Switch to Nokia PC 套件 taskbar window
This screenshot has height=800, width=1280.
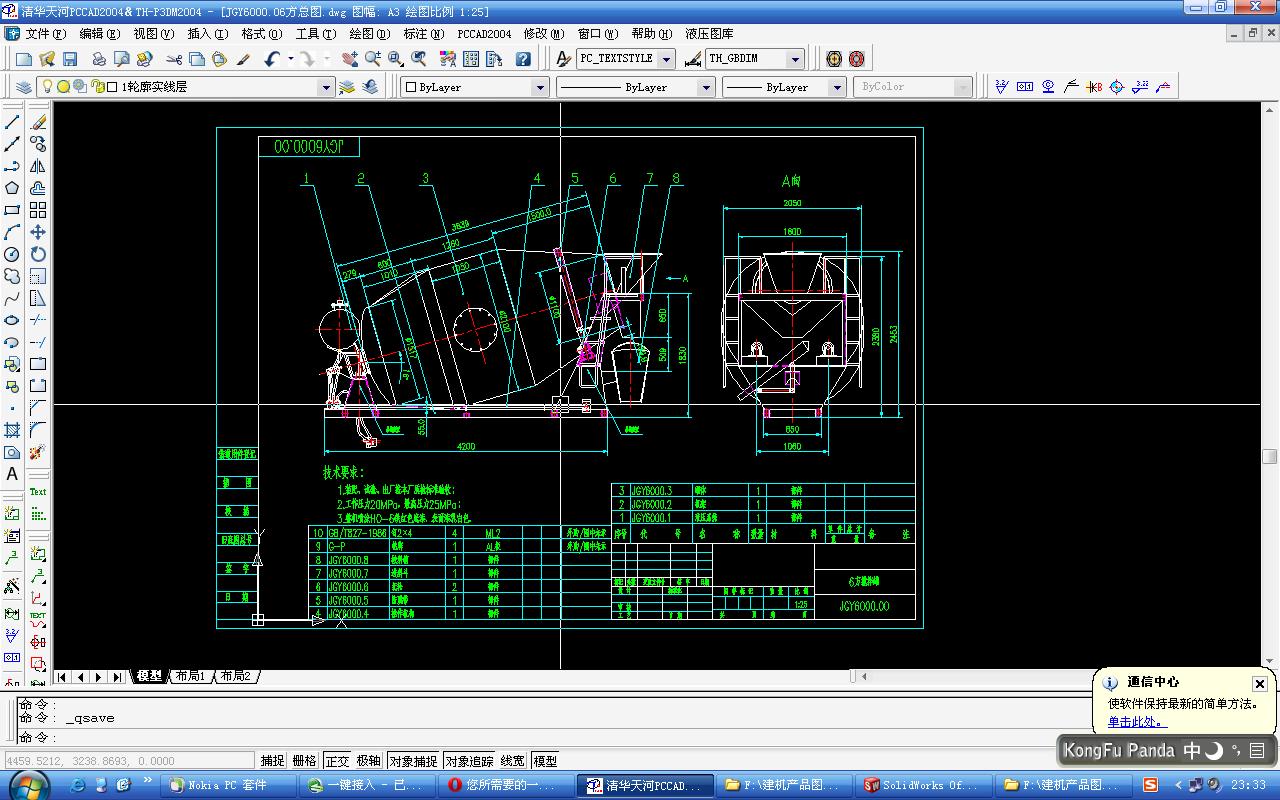coord(227,785)
